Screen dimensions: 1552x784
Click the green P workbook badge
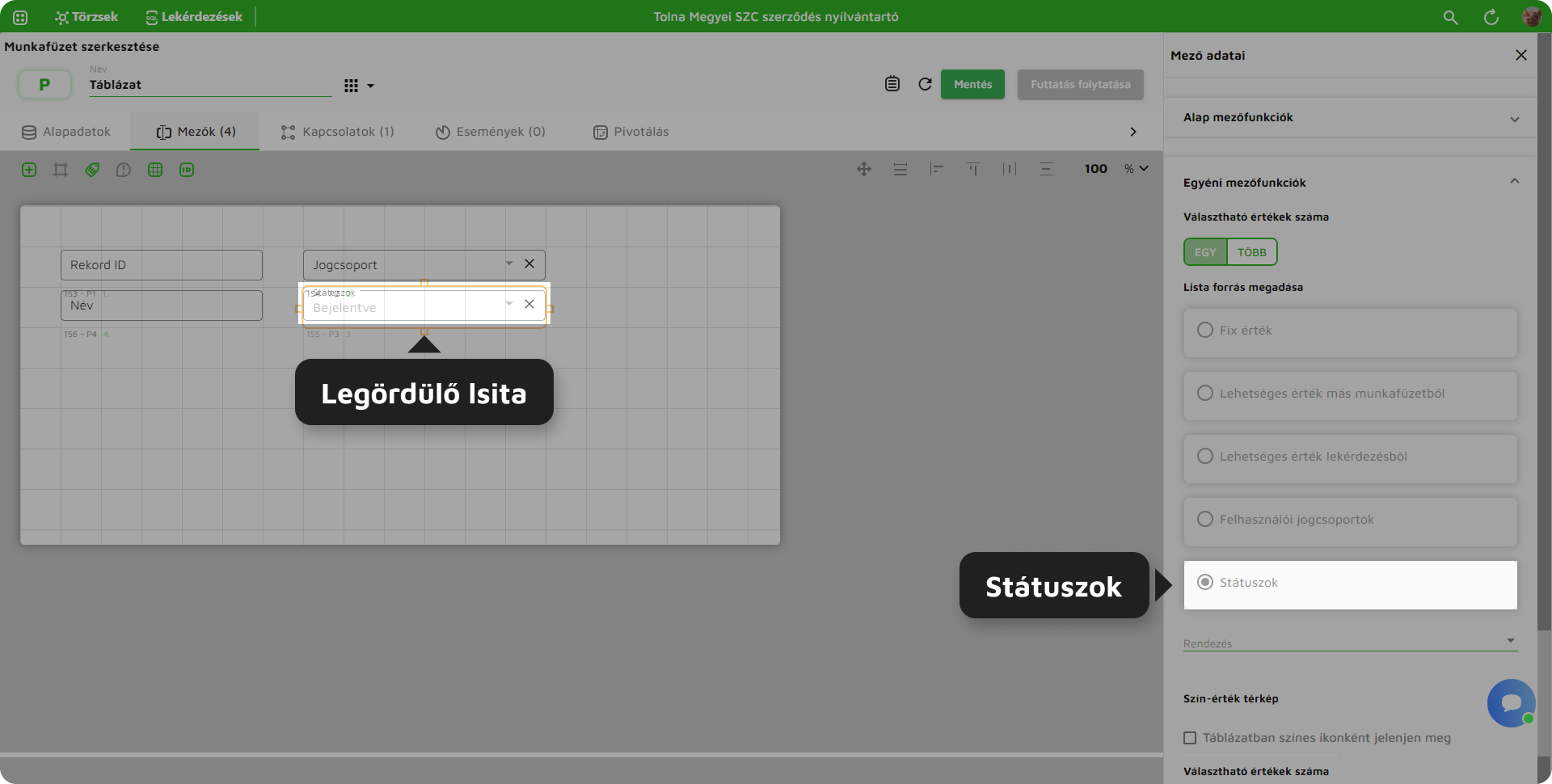(44, 84)
